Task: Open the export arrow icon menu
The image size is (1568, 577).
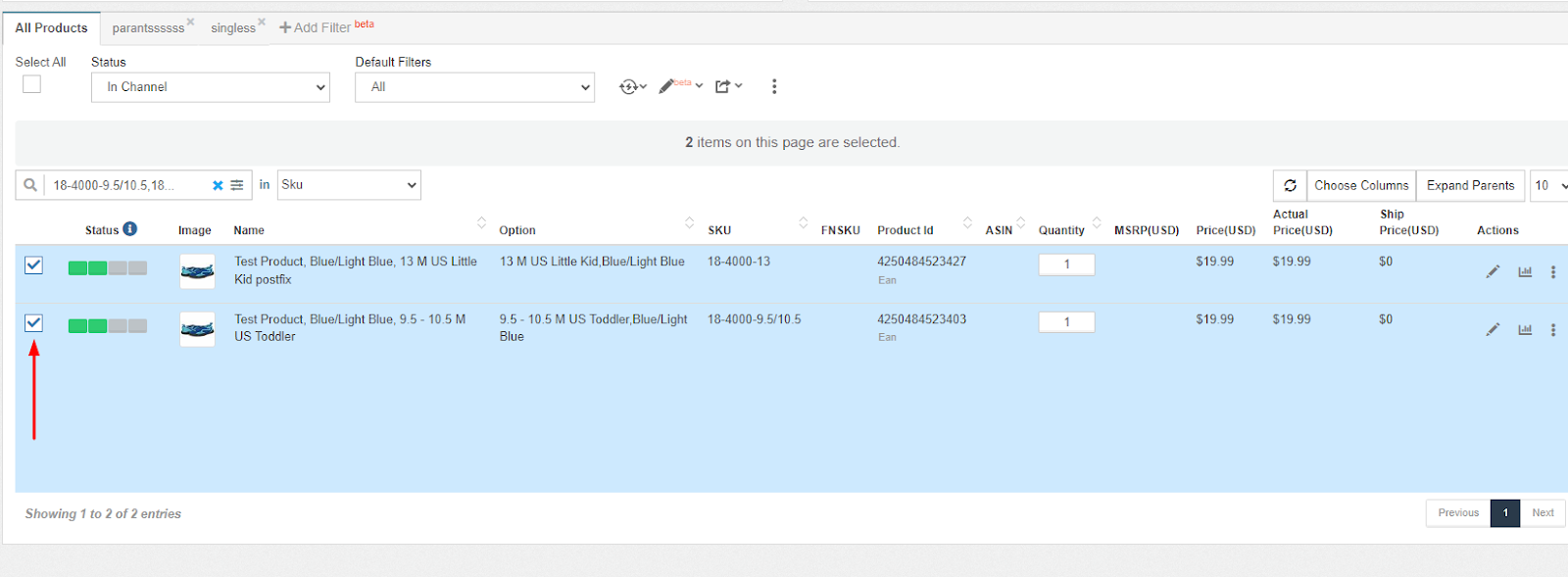Action: click(x=728, y=86)
